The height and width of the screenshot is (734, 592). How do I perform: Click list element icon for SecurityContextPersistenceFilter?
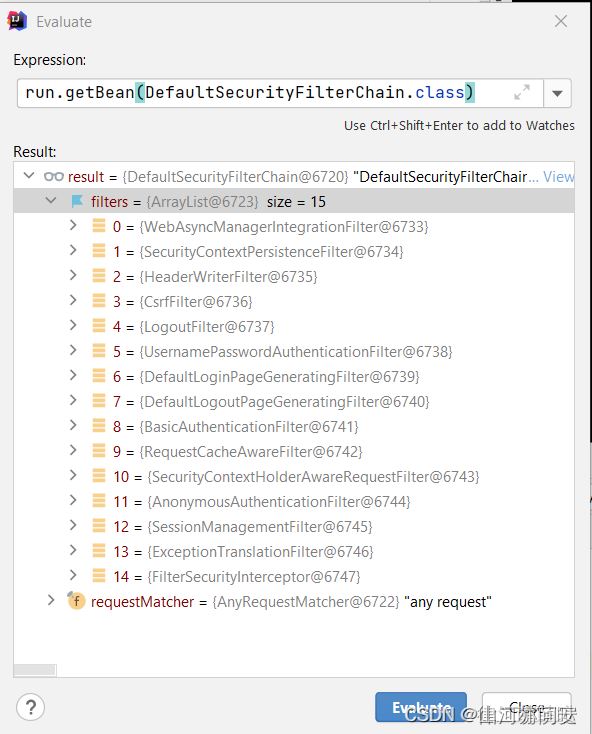pos(99,251)
